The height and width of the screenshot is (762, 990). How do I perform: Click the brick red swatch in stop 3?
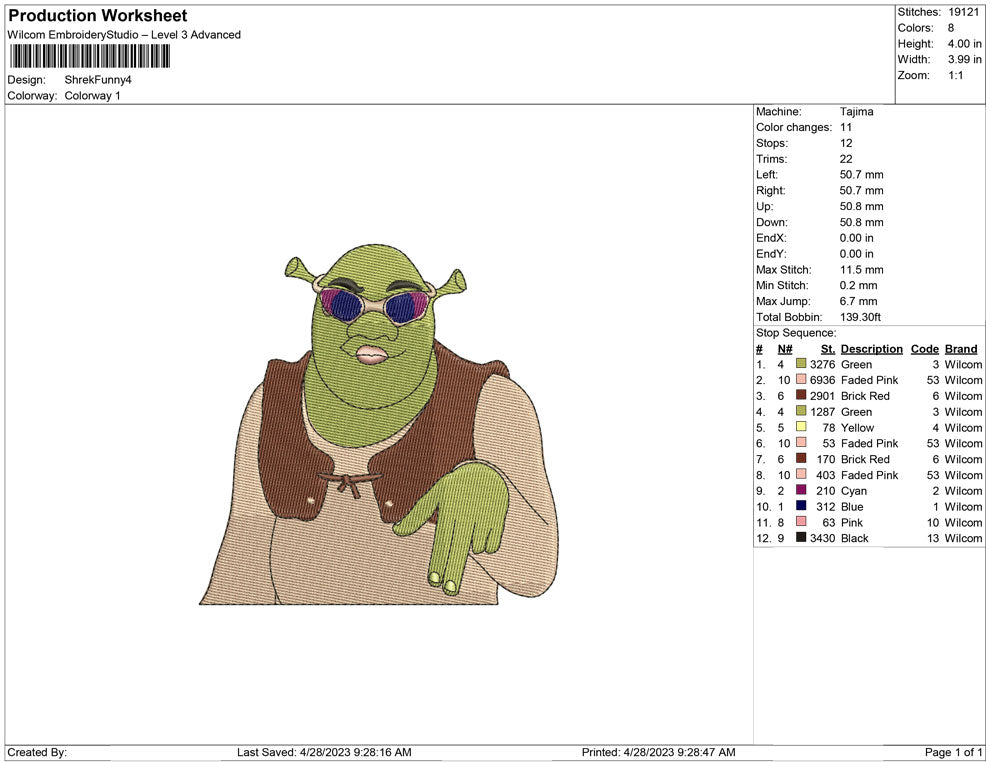801,395
